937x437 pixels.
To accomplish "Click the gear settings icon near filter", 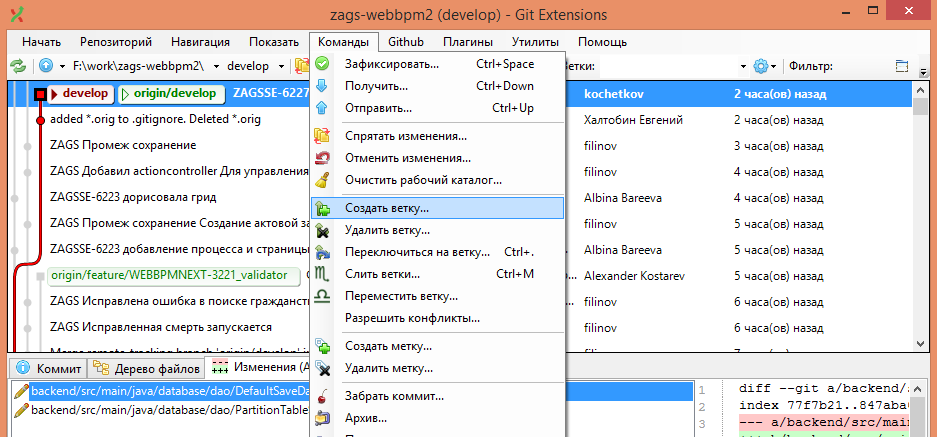I will [761, 66].
